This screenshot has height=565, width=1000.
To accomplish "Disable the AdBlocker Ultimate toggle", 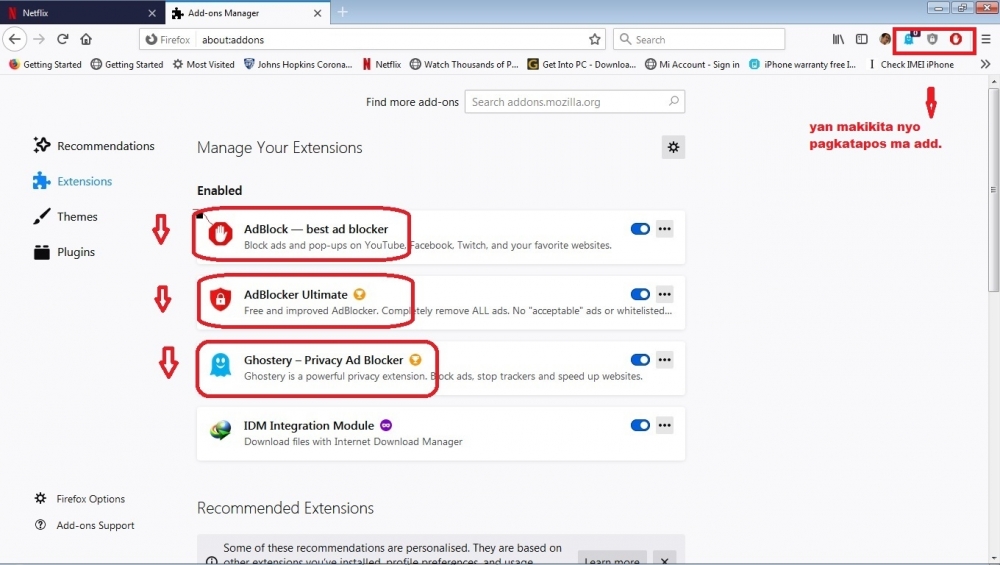I will [640, 294].
